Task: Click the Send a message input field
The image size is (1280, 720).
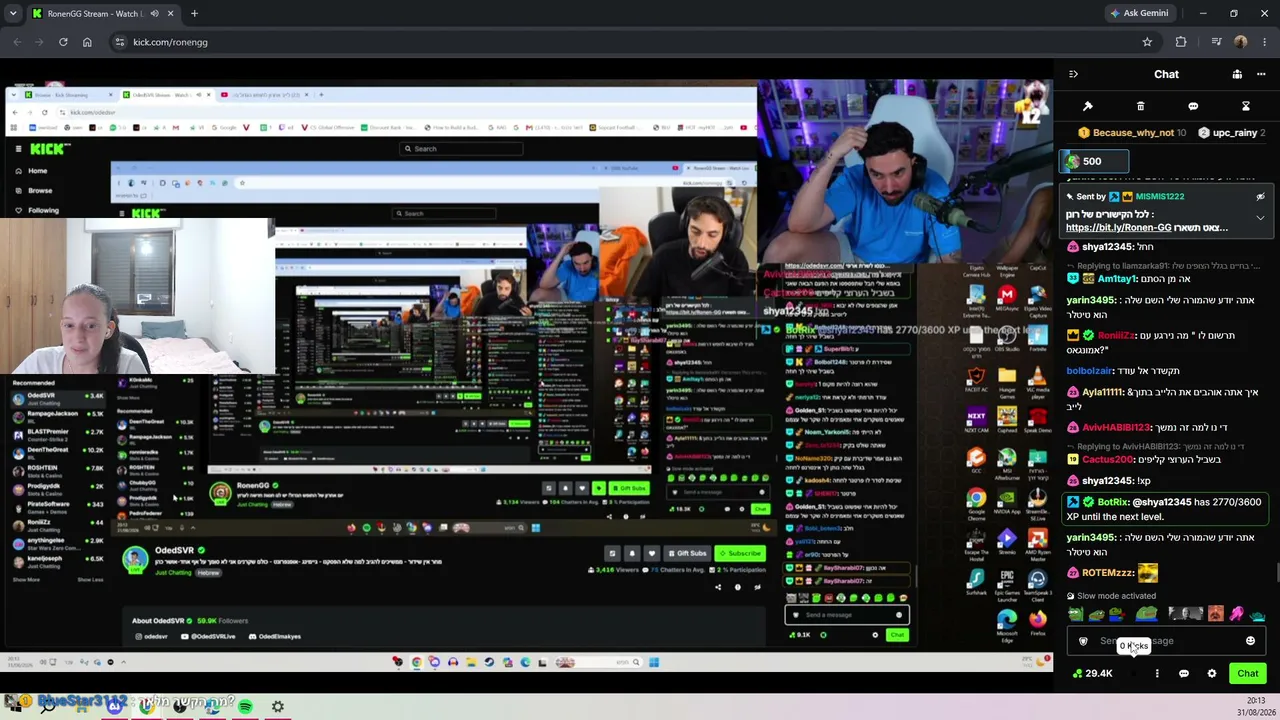Action: coord(1165,641)
